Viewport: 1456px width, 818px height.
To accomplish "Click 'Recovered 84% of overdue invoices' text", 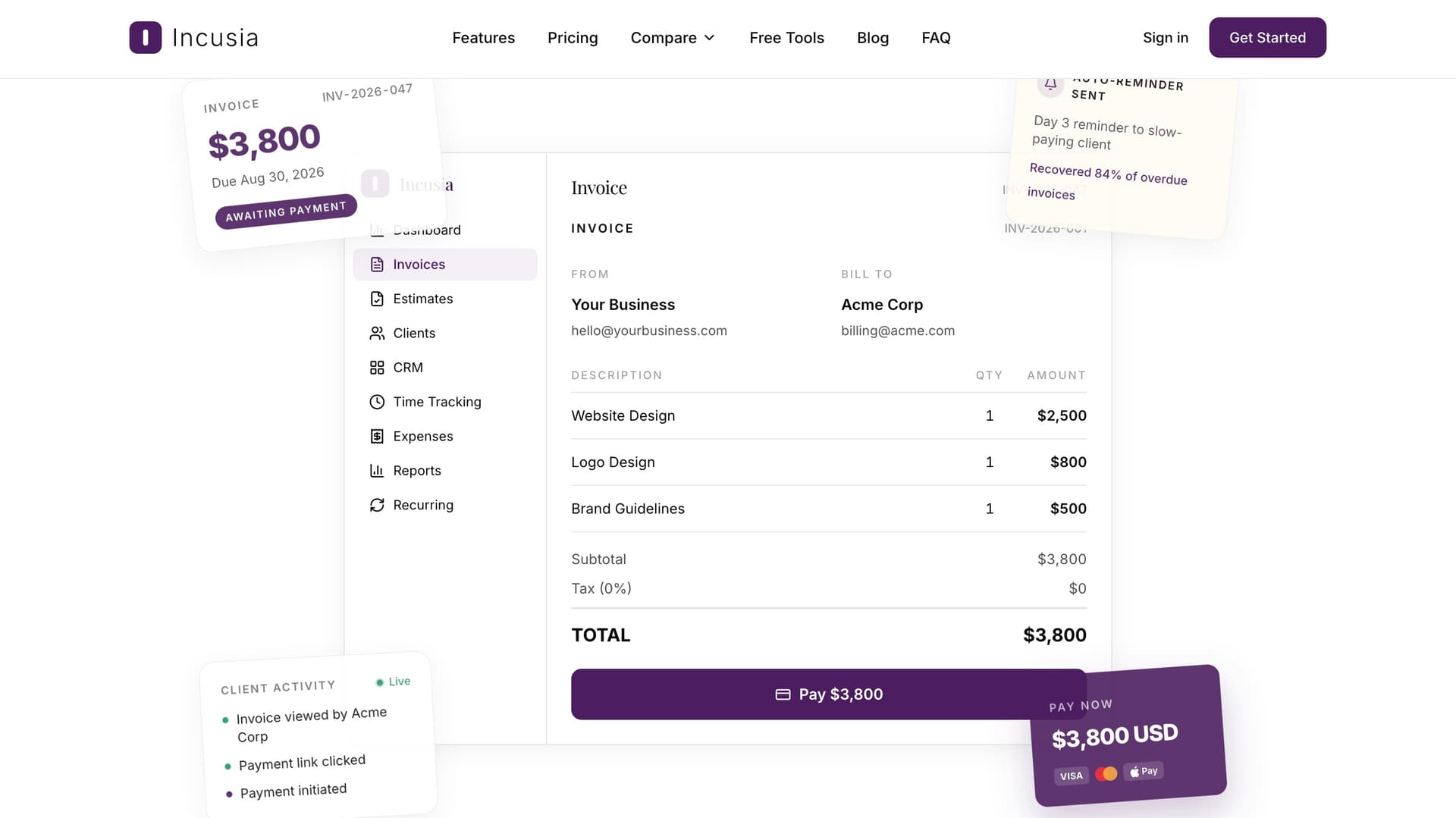I will coord(1107,182).
